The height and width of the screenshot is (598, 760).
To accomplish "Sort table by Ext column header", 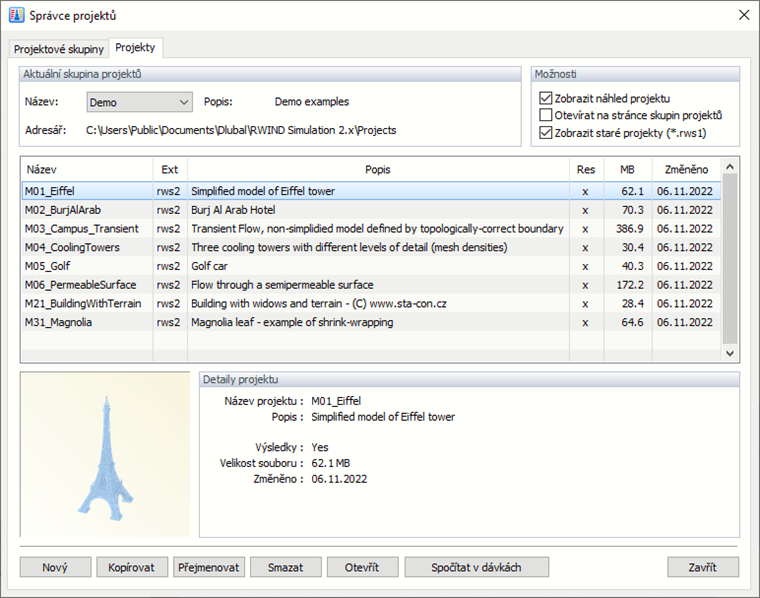I will (170, 170).
